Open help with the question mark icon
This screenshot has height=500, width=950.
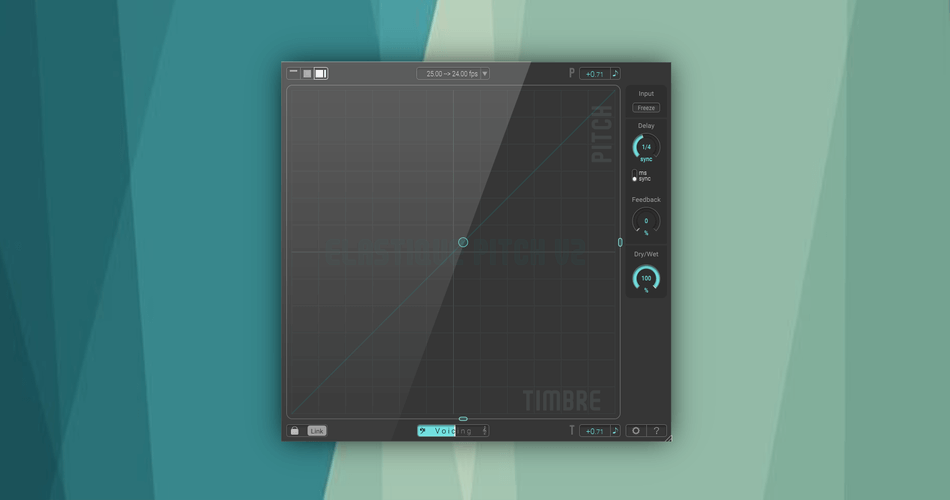tap(656, 431)
